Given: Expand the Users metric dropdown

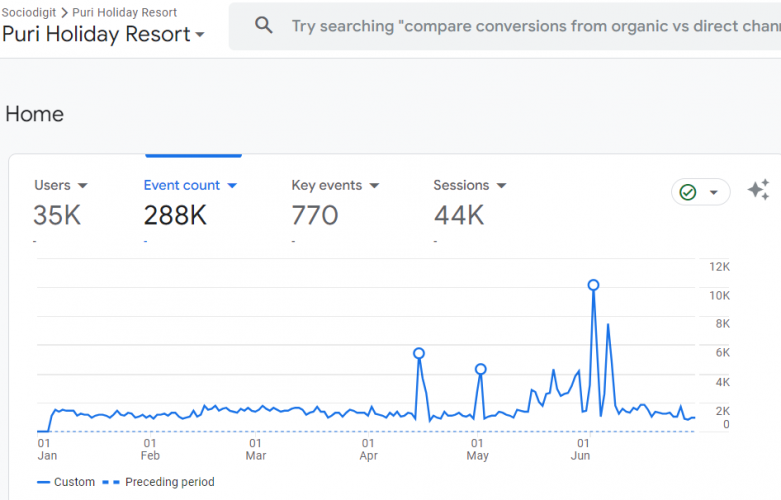Looking at the screenshot, I should pos(83,186).
